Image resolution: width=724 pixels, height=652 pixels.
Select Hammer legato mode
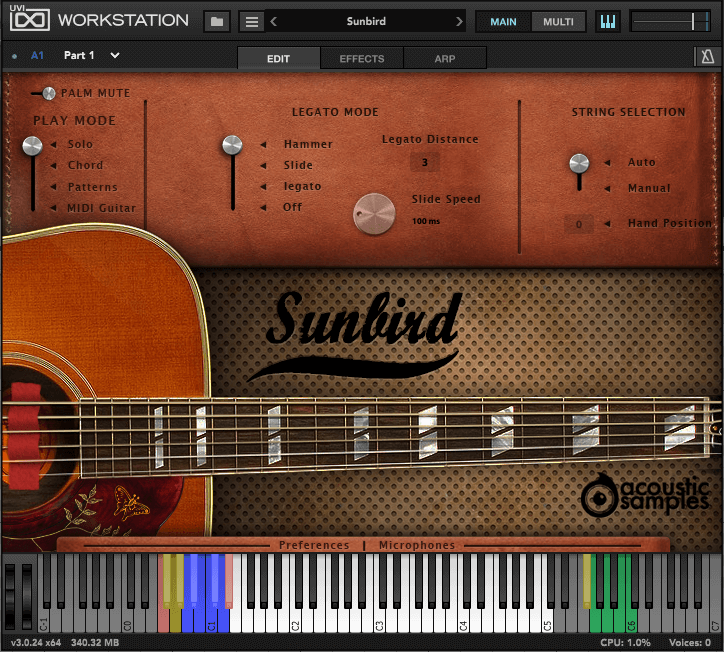[308, 144]
